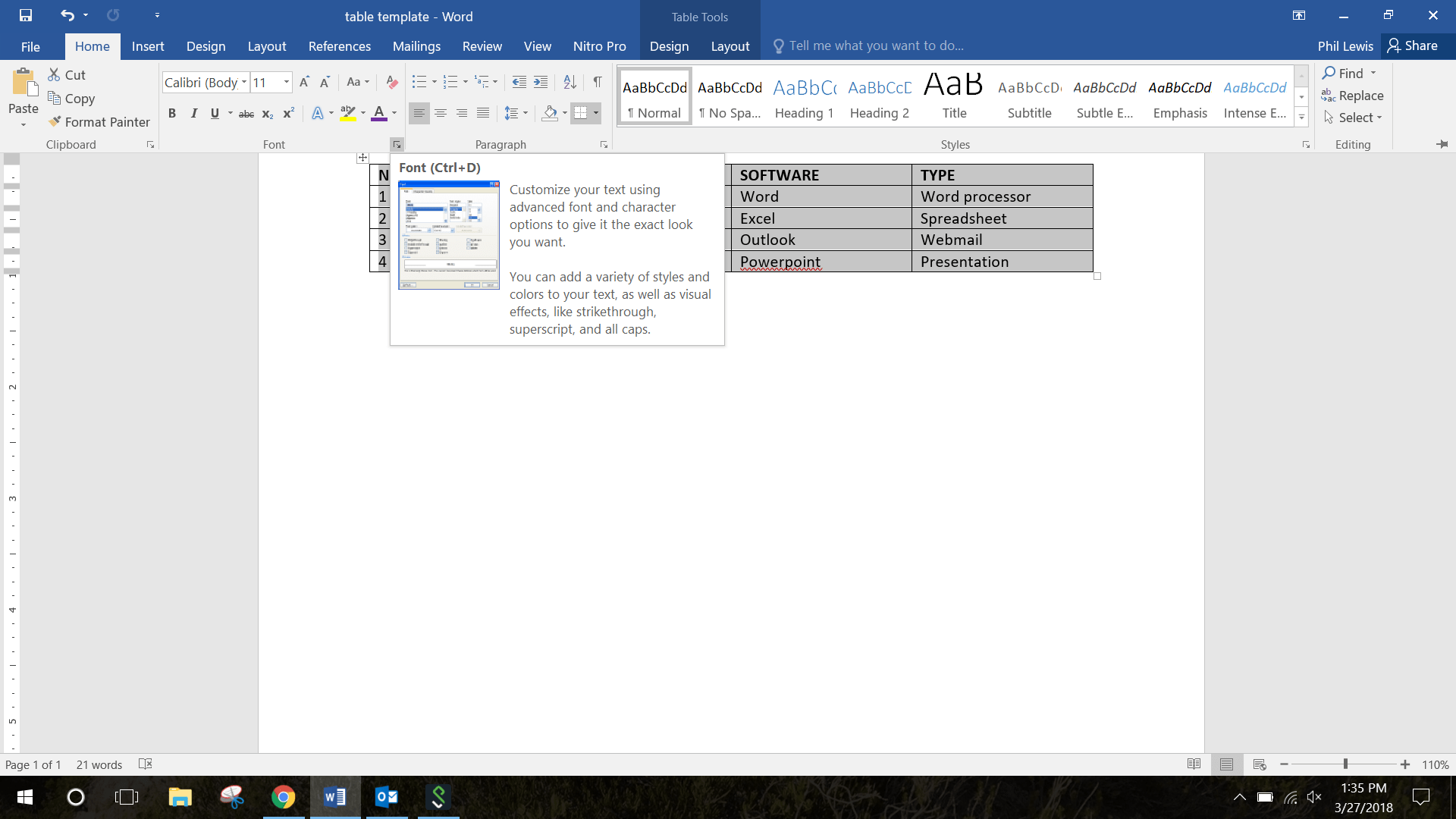Expand the Styles gallery More arrow
Viewport: 1456px width, 819px height.
click(x=1301, y=117)
